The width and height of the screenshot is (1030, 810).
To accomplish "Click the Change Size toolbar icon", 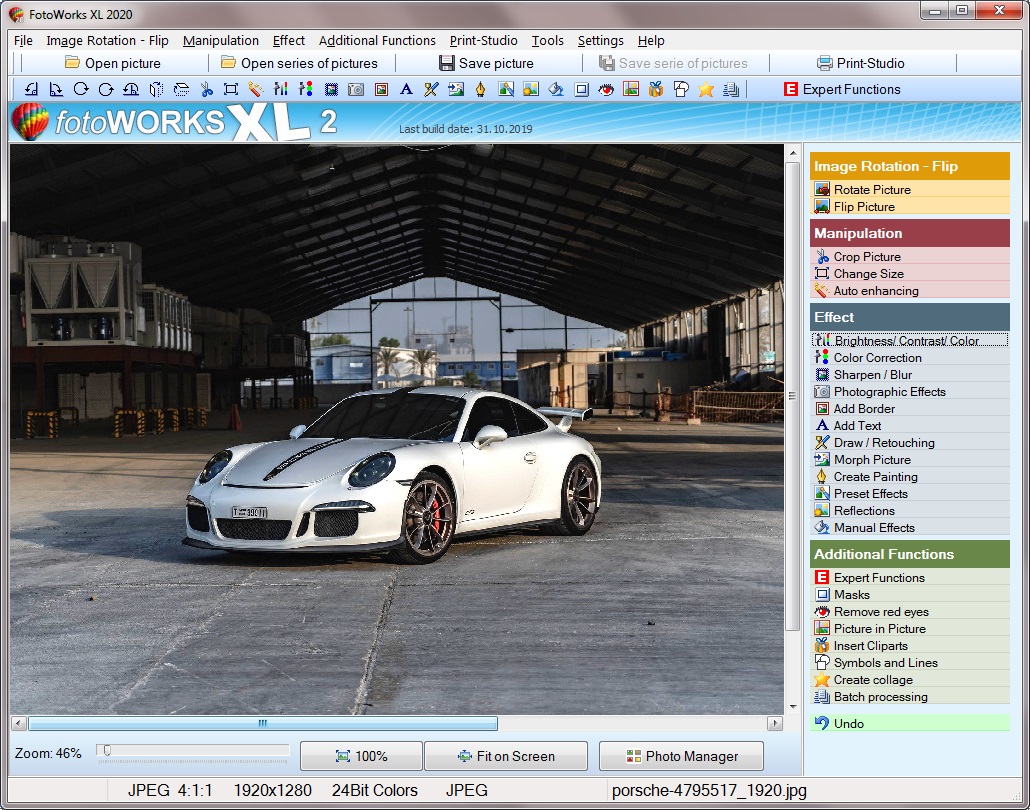I will [231, 90].
